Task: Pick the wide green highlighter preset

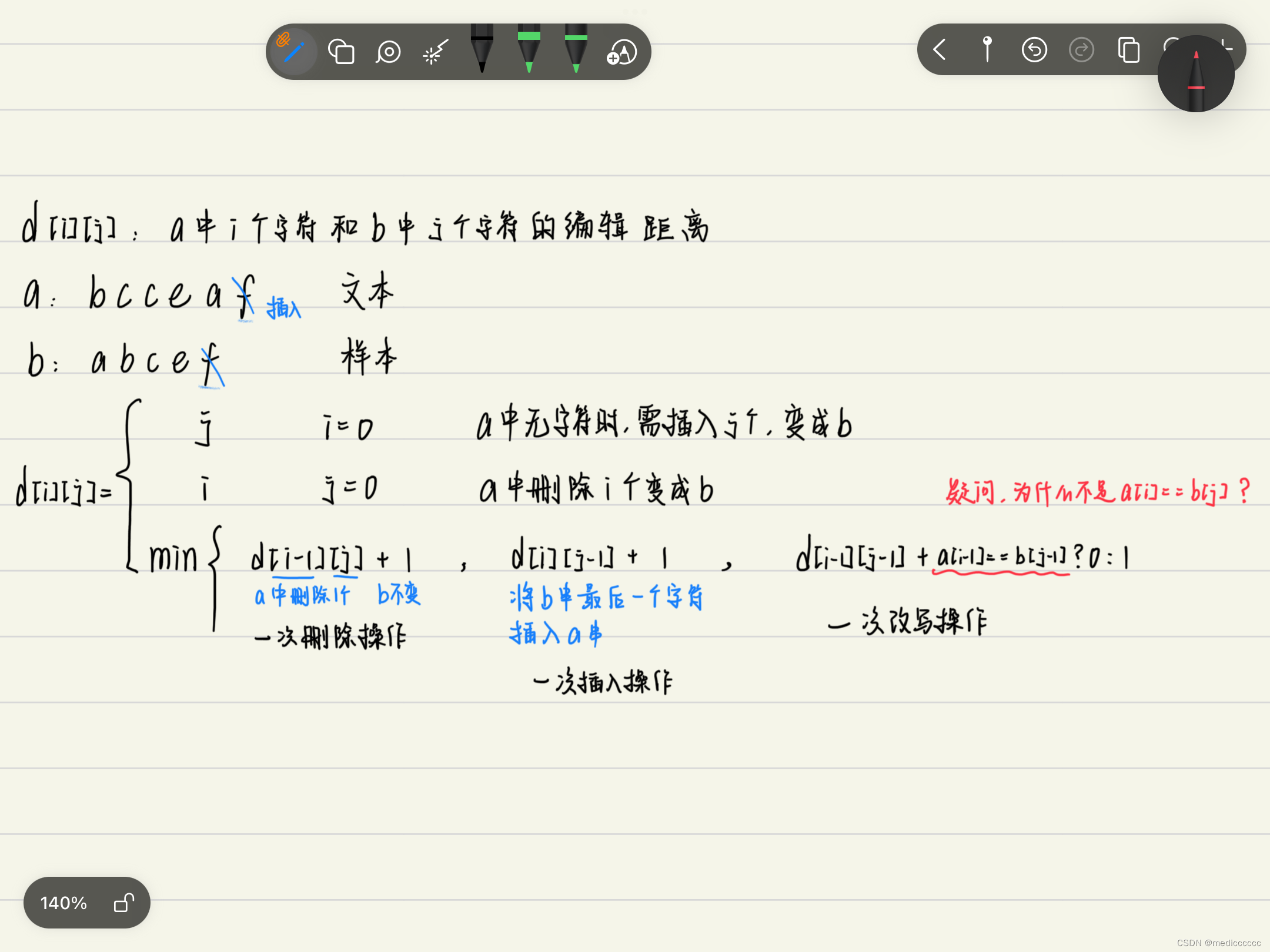Action: pos(529,48)
